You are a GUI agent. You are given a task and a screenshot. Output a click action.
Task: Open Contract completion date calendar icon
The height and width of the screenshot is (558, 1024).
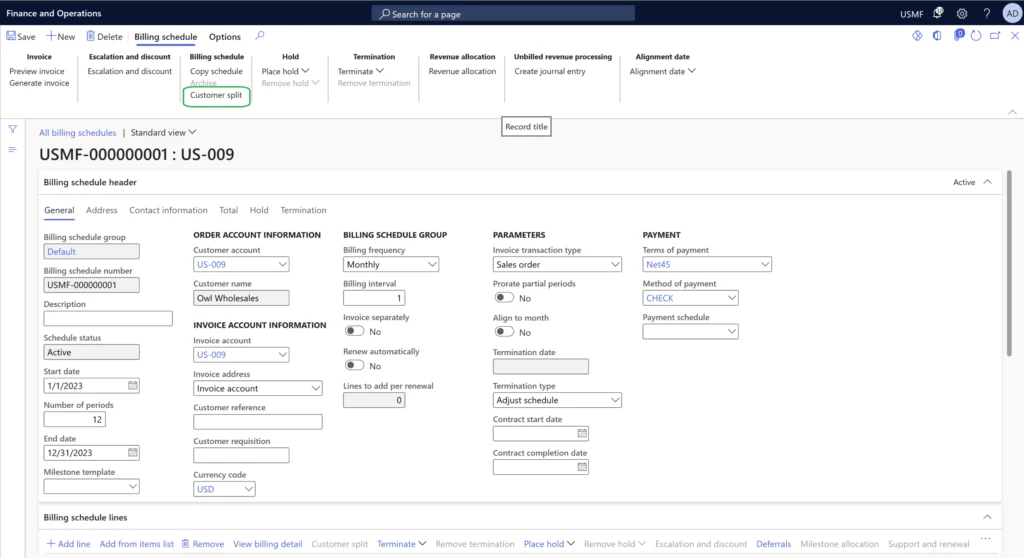(x=582, y=467)
